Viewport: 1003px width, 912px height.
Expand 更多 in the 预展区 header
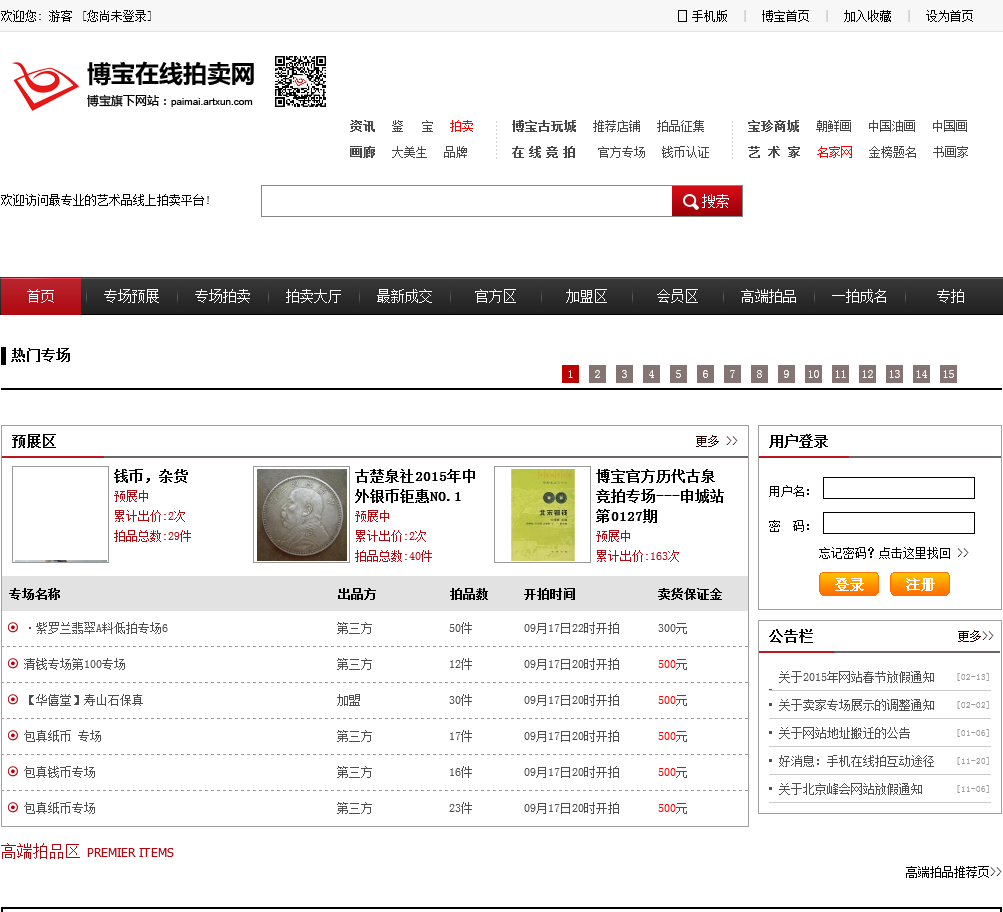pos(716,441)
